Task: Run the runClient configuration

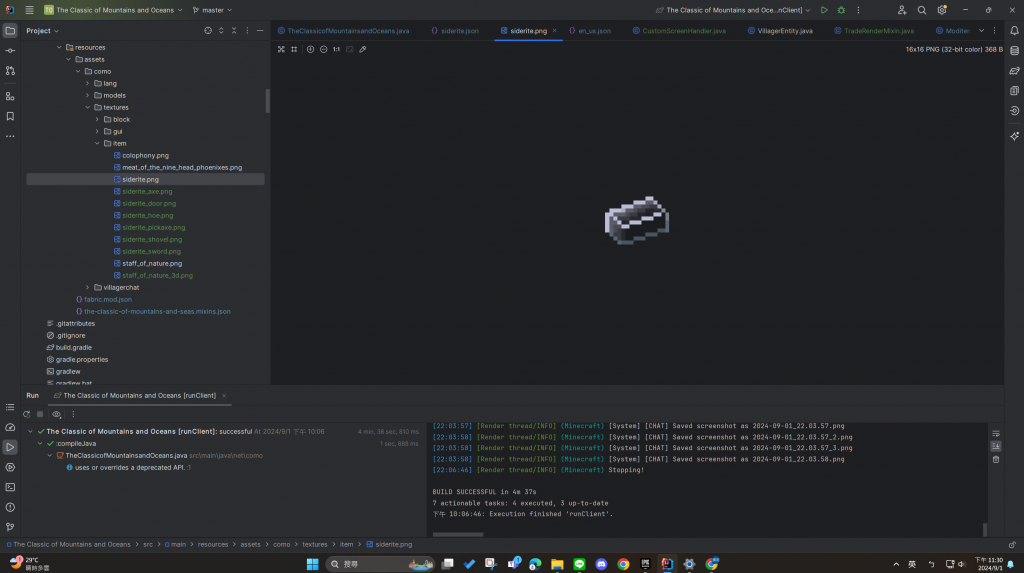Action: (824, 10)
